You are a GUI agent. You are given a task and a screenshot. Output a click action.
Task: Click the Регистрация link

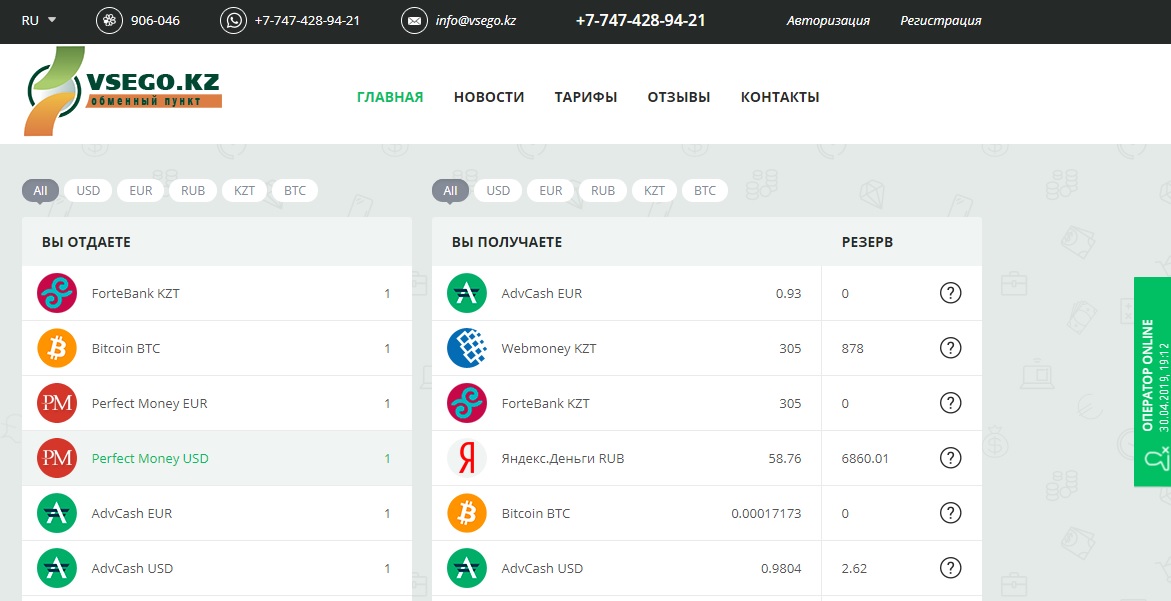pos(940,20)
